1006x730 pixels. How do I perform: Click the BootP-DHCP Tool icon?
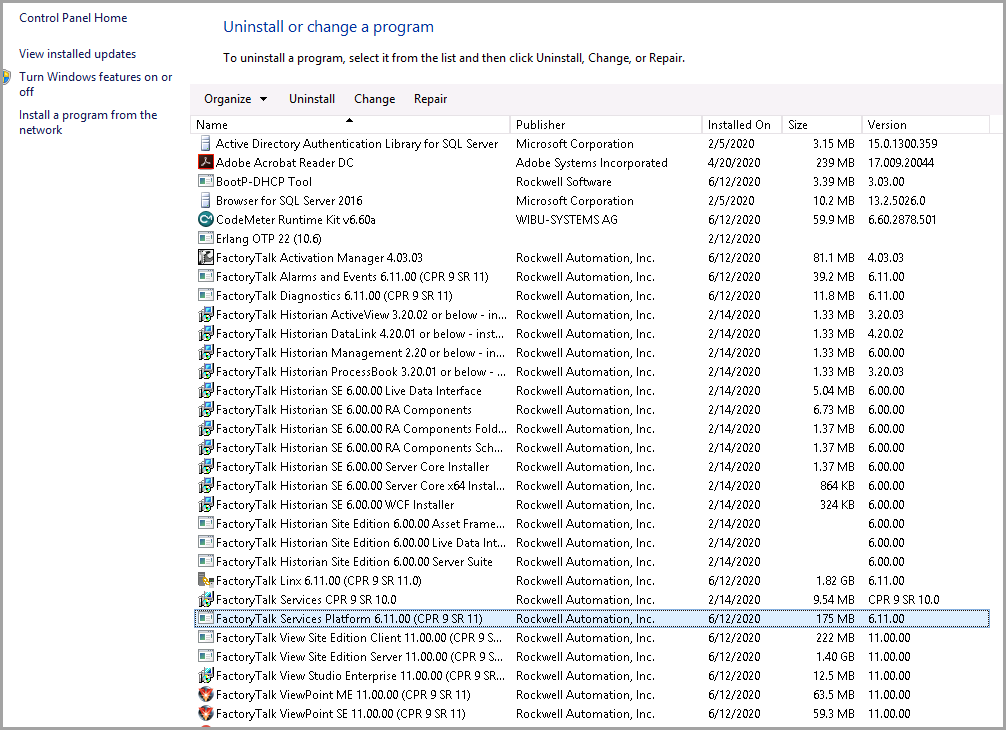[x=205, y=182]
